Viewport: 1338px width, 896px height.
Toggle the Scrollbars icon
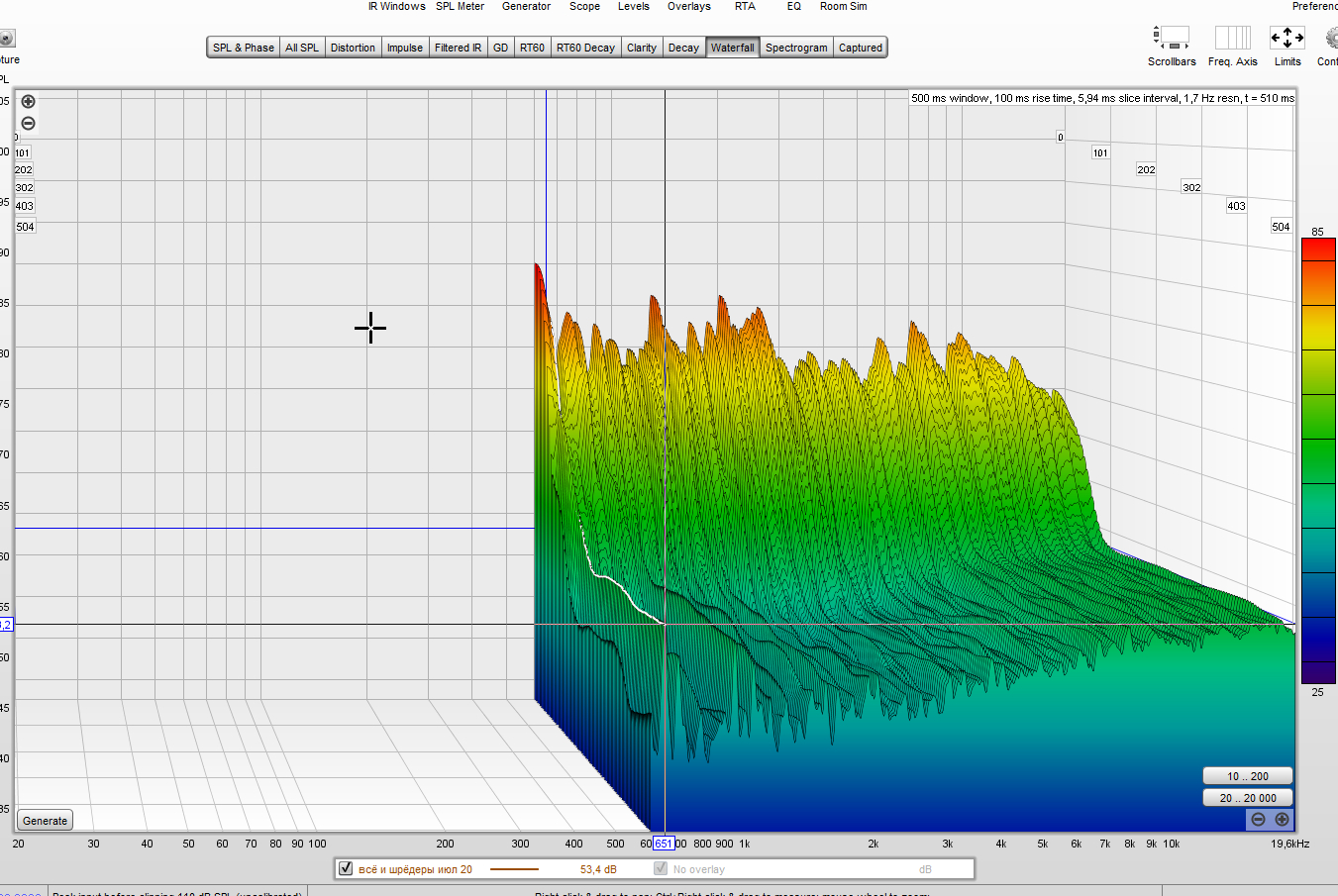click(1172, 39)
